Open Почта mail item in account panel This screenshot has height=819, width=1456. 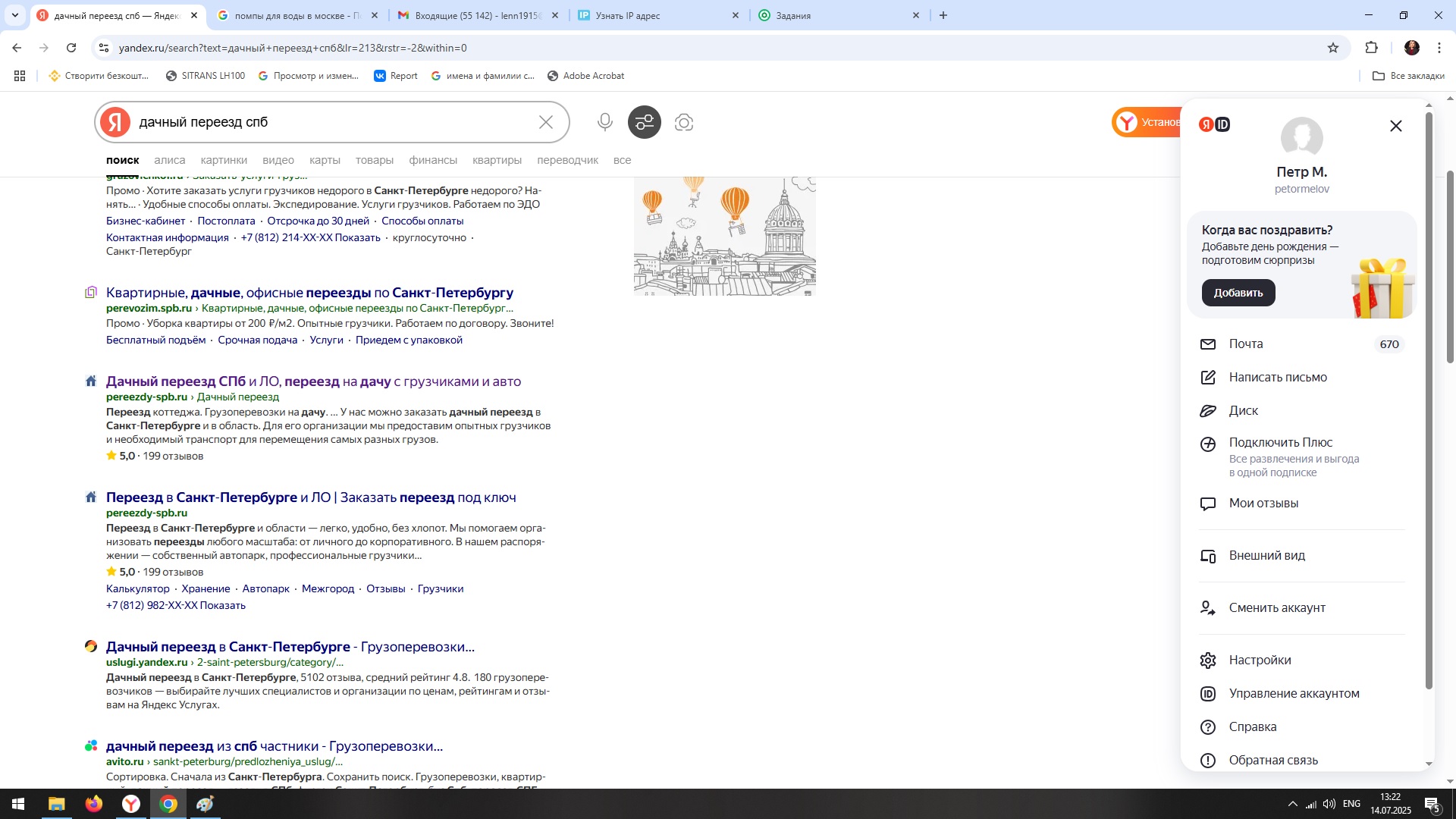tap(1301, 344)
